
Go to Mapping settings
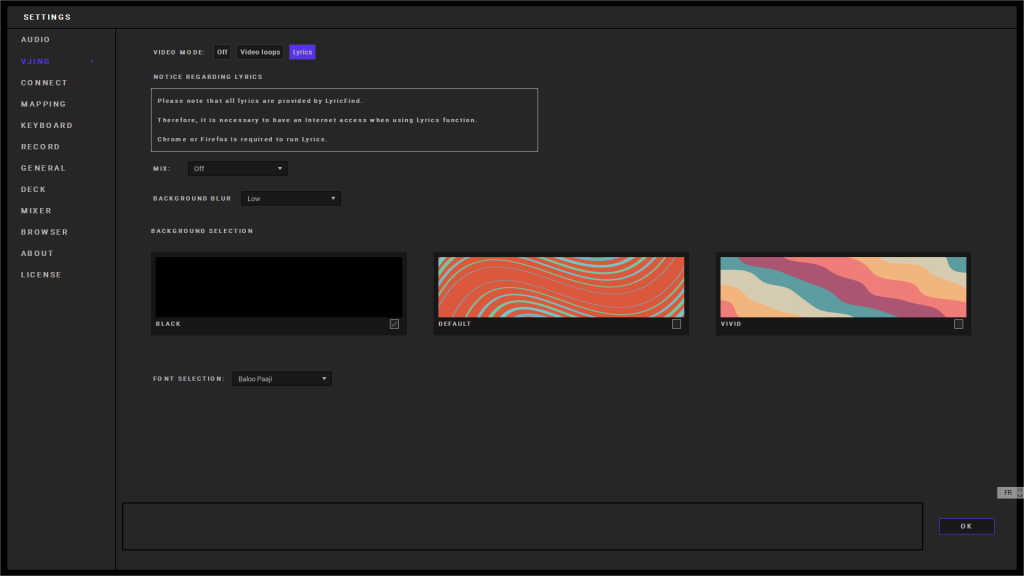tap(44, 104)
